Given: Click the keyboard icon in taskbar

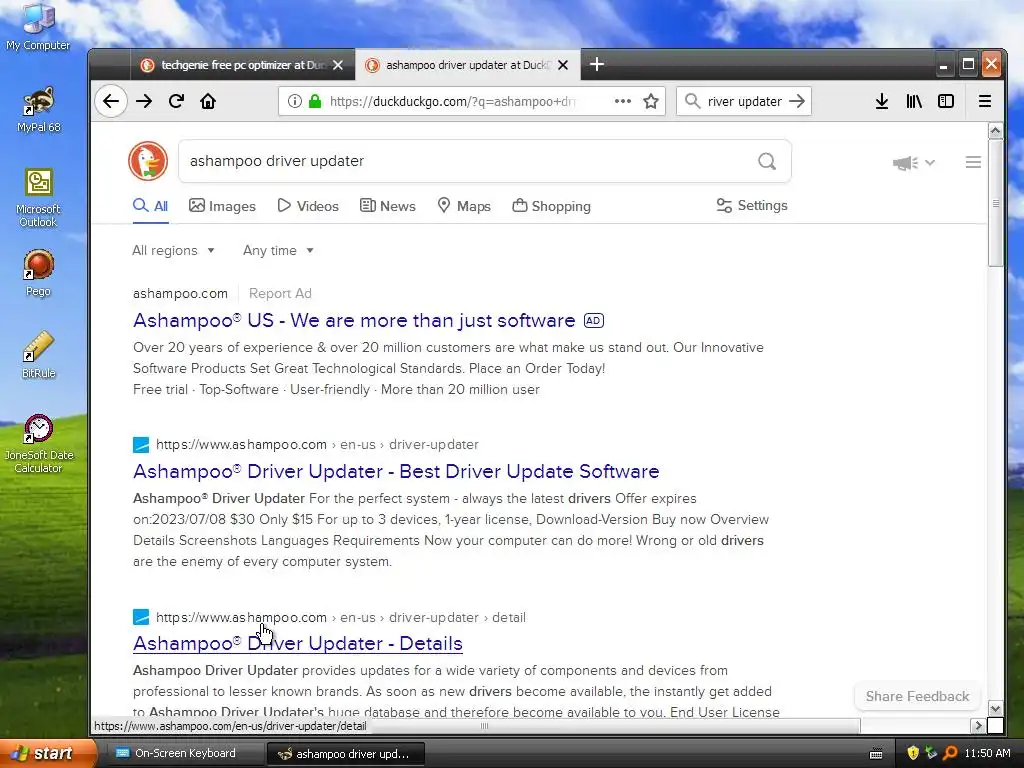Looking at the screenshot, I should click(x=876, y=754).
